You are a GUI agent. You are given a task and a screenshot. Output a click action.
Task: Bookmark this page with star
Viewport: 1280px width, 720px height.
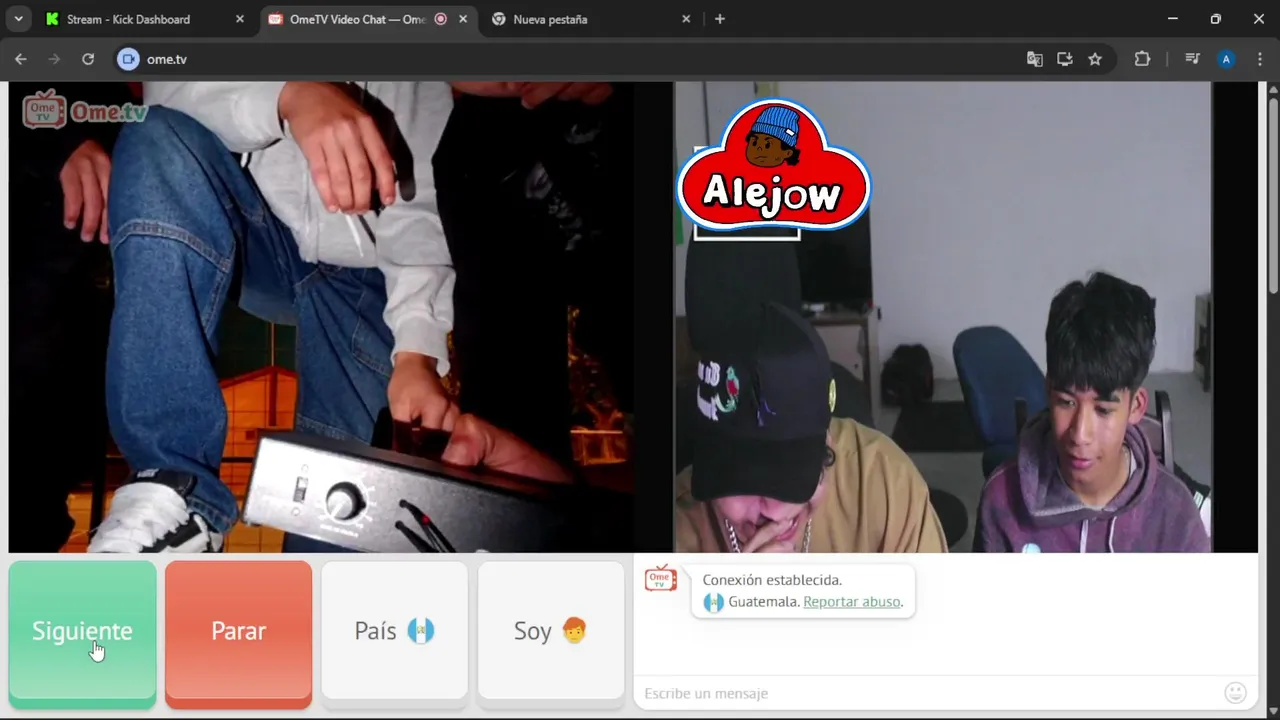click(x=1095, y=59)
